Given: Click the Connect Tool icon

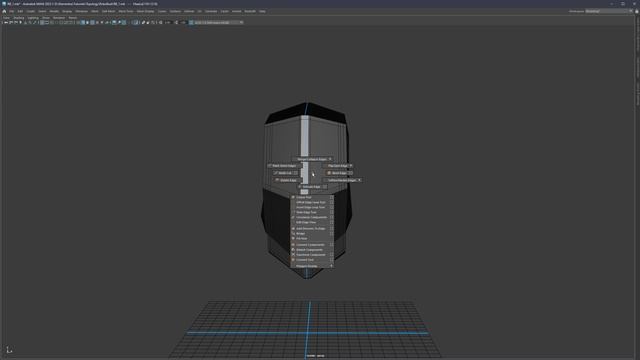Looking at the screenshot, I should pos(293,260).
